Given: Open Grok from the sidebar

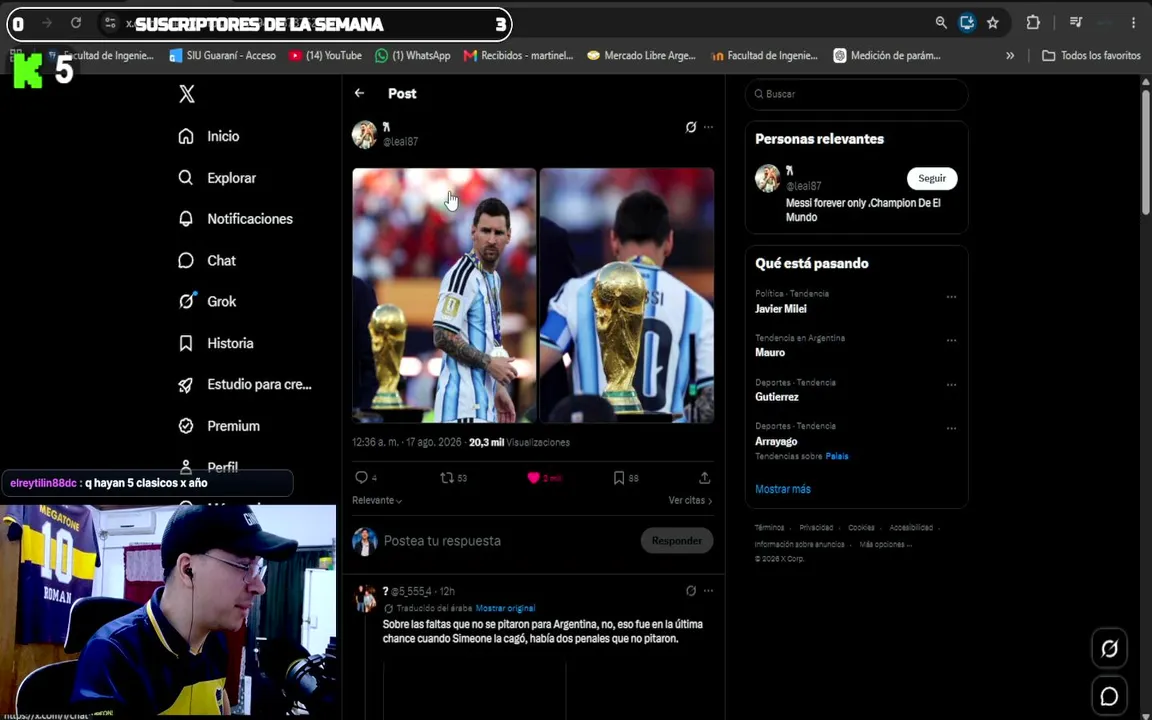Looking at the screenshot, I should 206,301.
